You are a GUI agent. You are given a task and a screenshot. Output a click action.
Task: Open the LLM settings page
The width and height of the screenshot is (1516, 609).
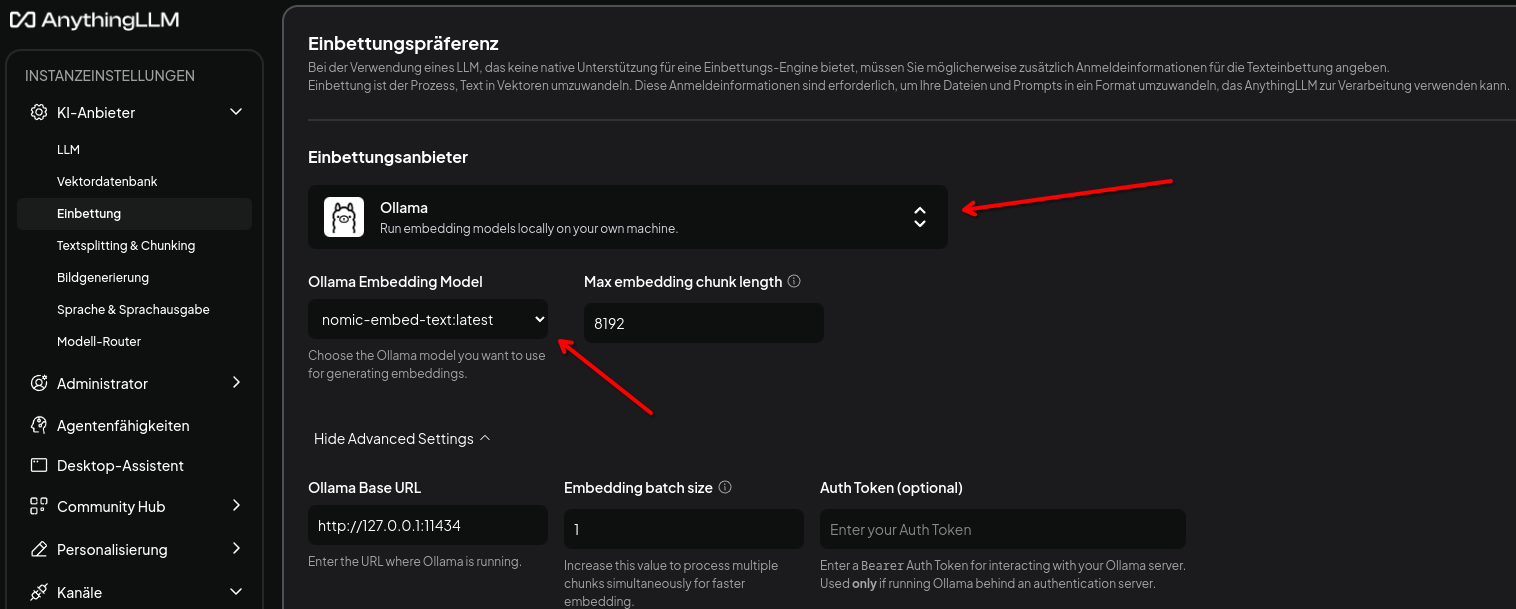click(x=68, y=149)
